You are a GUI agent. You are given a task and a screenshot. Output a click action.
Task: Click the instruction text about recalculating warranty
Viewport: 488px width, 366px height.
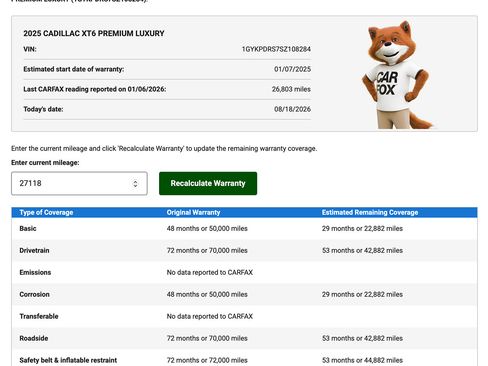pyautogui.click(x=164, y=149)
